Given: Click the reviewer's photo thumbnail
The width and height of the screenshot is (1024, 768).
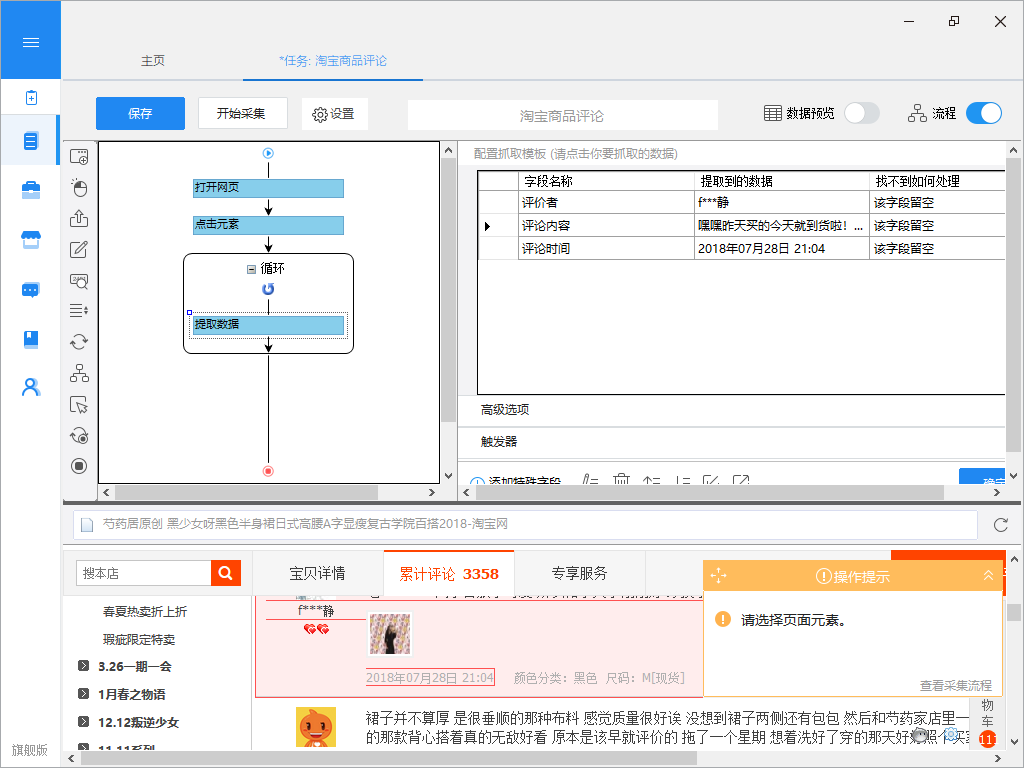Looking at the screenshot, I should [390, 633].
